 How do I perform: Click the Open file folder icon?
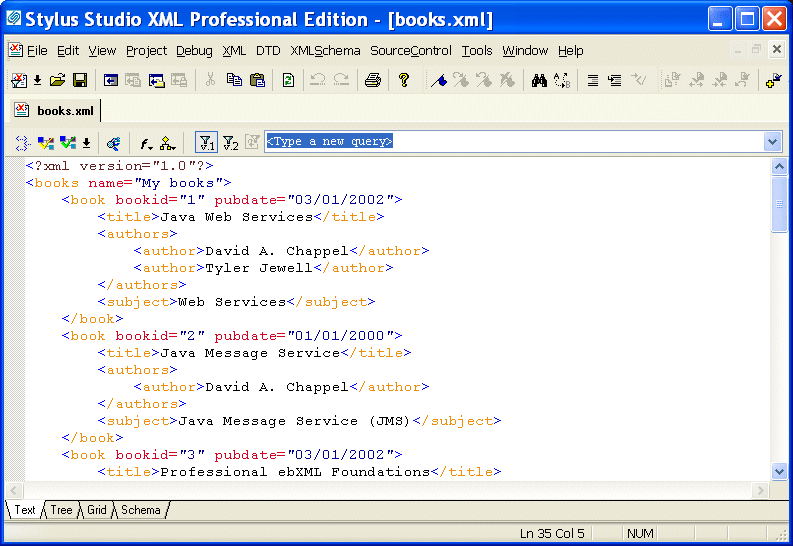(x=57, y=80)
